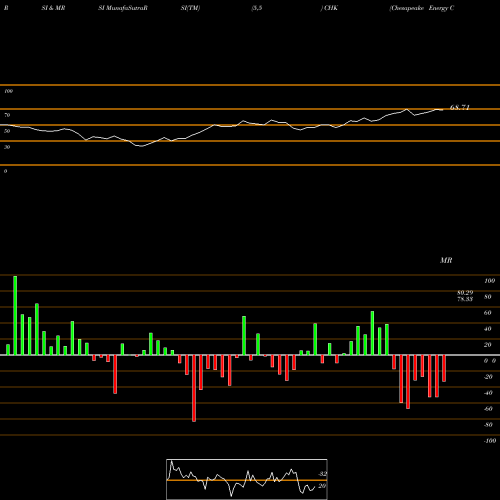Click the 80.29 value in MR panel
This screenshot has height=500, width=500.
[x=465, y=293]
